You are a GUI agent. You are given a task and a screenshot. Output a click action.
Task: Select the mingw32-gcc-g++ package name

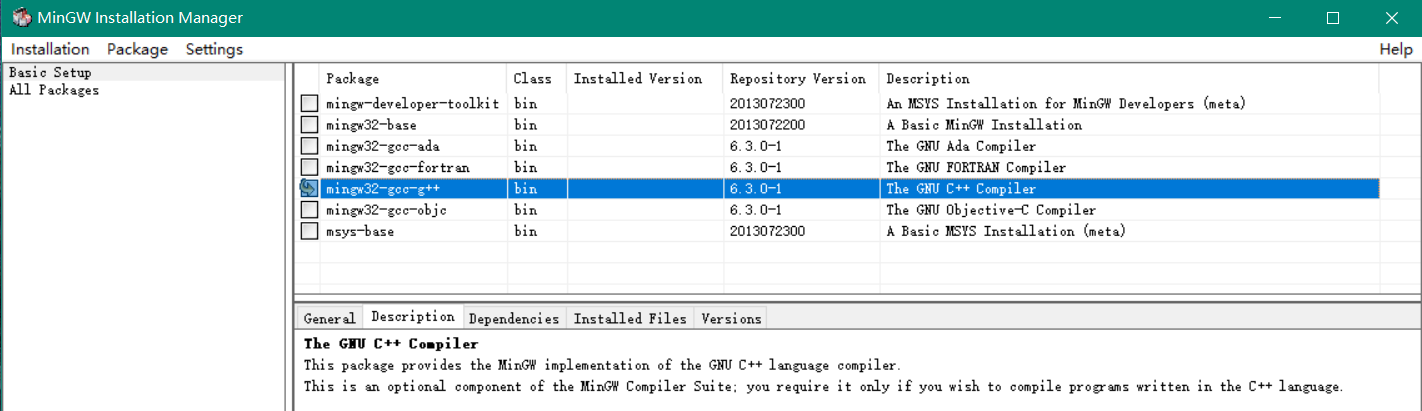pos(382,188)
